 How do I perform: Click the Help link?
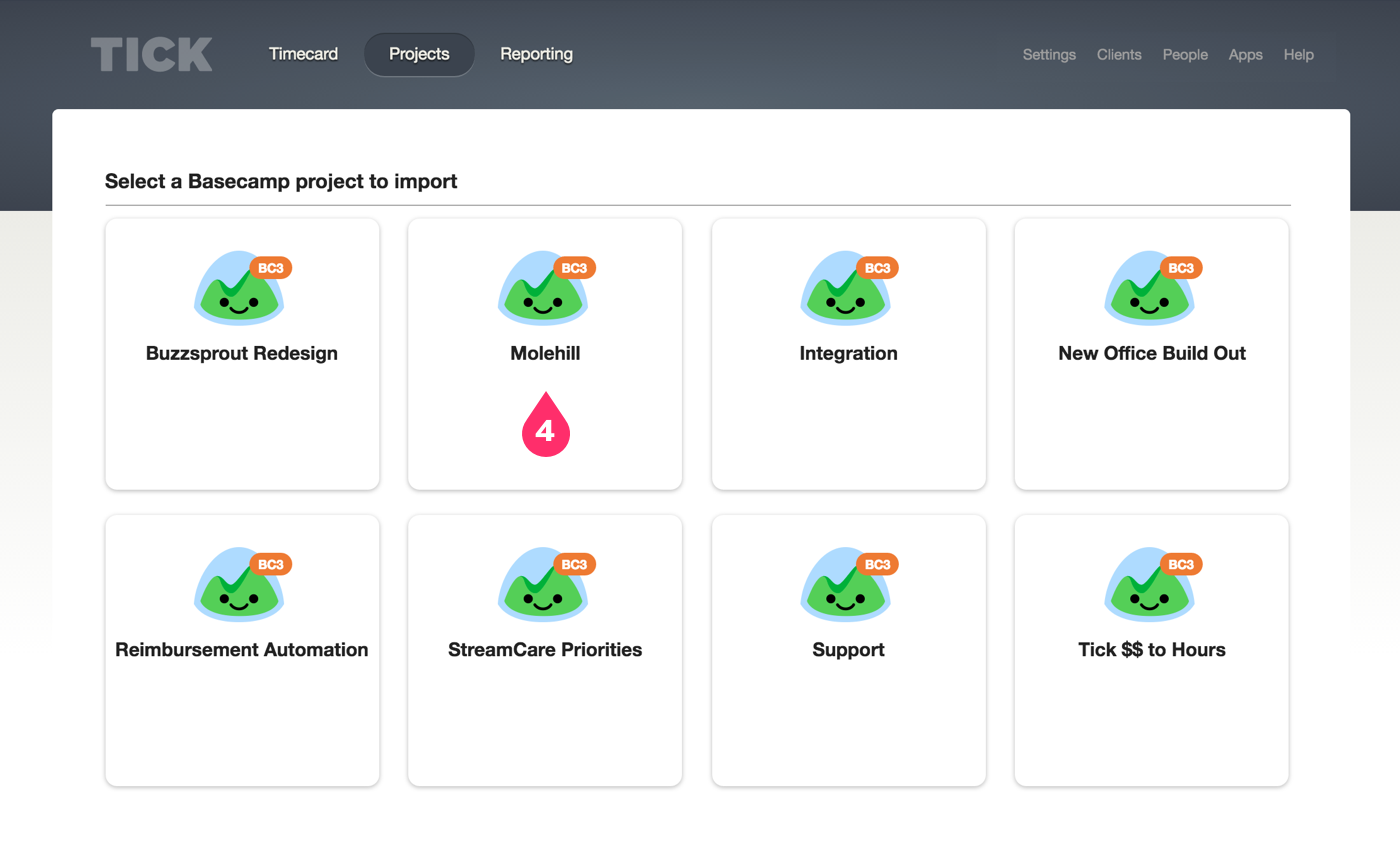[x=1298, y=55]
